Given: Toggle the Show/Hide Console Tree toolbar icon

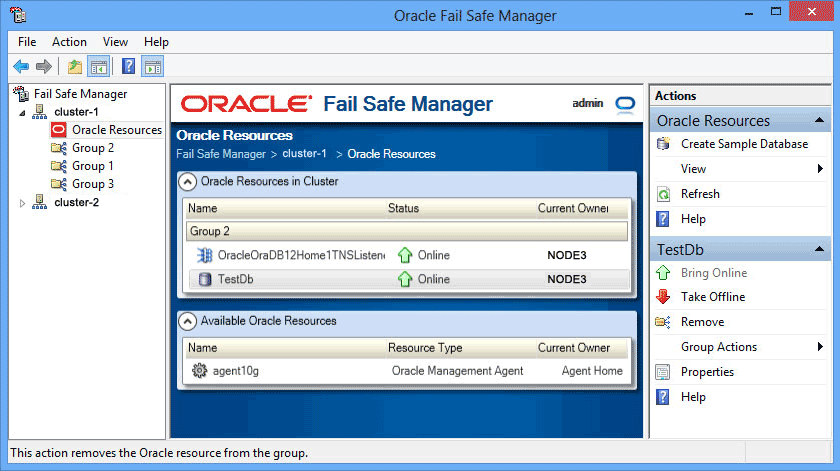Looking at the screenshot, I should click(x=99, y=66).
